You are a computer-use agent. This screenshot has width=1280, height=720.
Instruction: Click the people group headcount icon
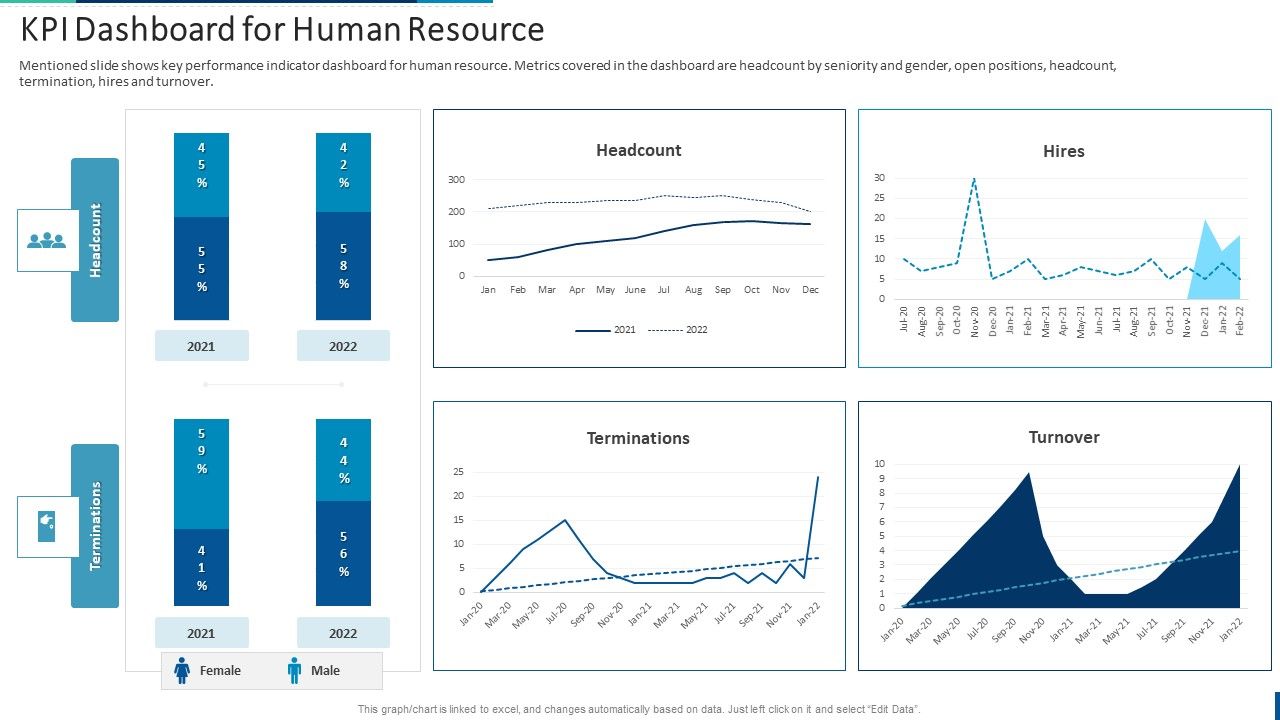[x=47, y=240]
